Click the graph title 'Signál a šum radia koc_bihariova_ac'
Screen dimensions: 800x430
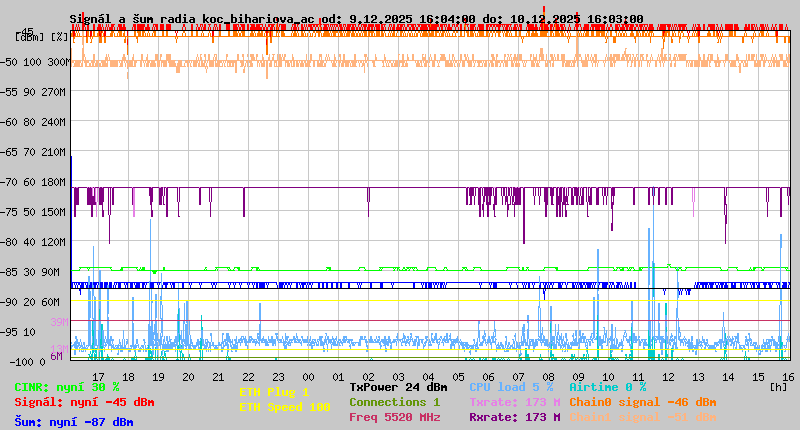tap(192, 19)
